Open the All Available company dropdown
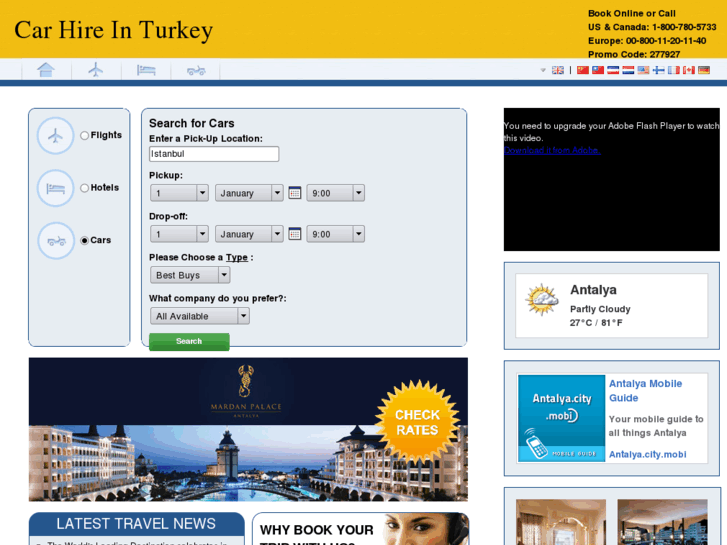727x545 pixels. (x=200, y=316)
